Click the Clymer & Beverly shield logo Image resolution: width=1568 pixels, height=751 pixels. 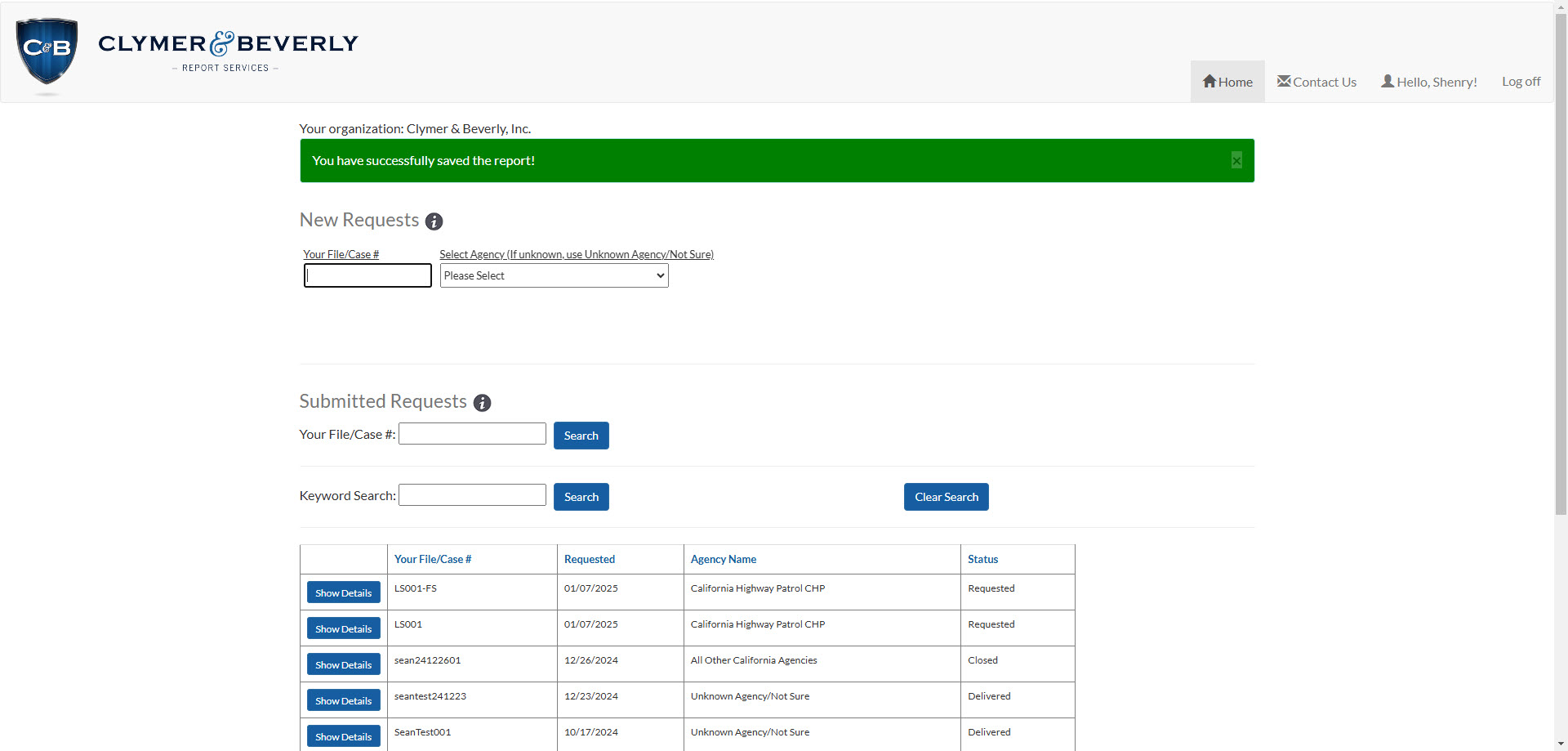[x=47, y=51]
